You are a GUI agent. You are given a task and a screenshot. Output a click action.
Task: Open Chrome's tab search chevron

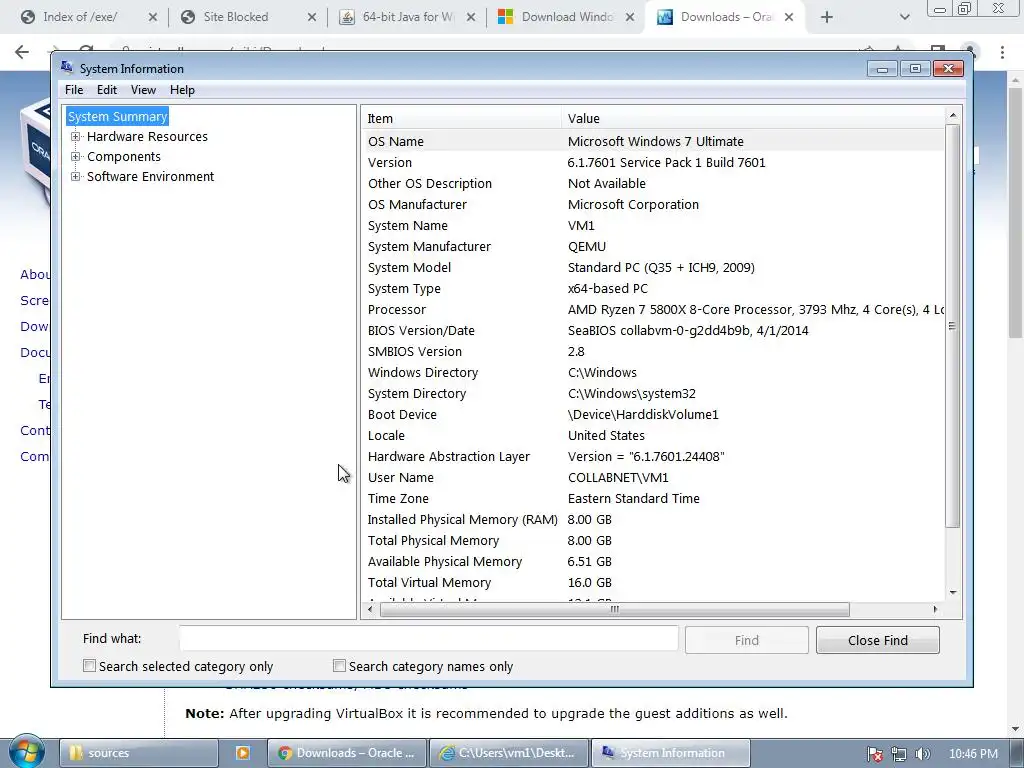(x=904, y=17)
